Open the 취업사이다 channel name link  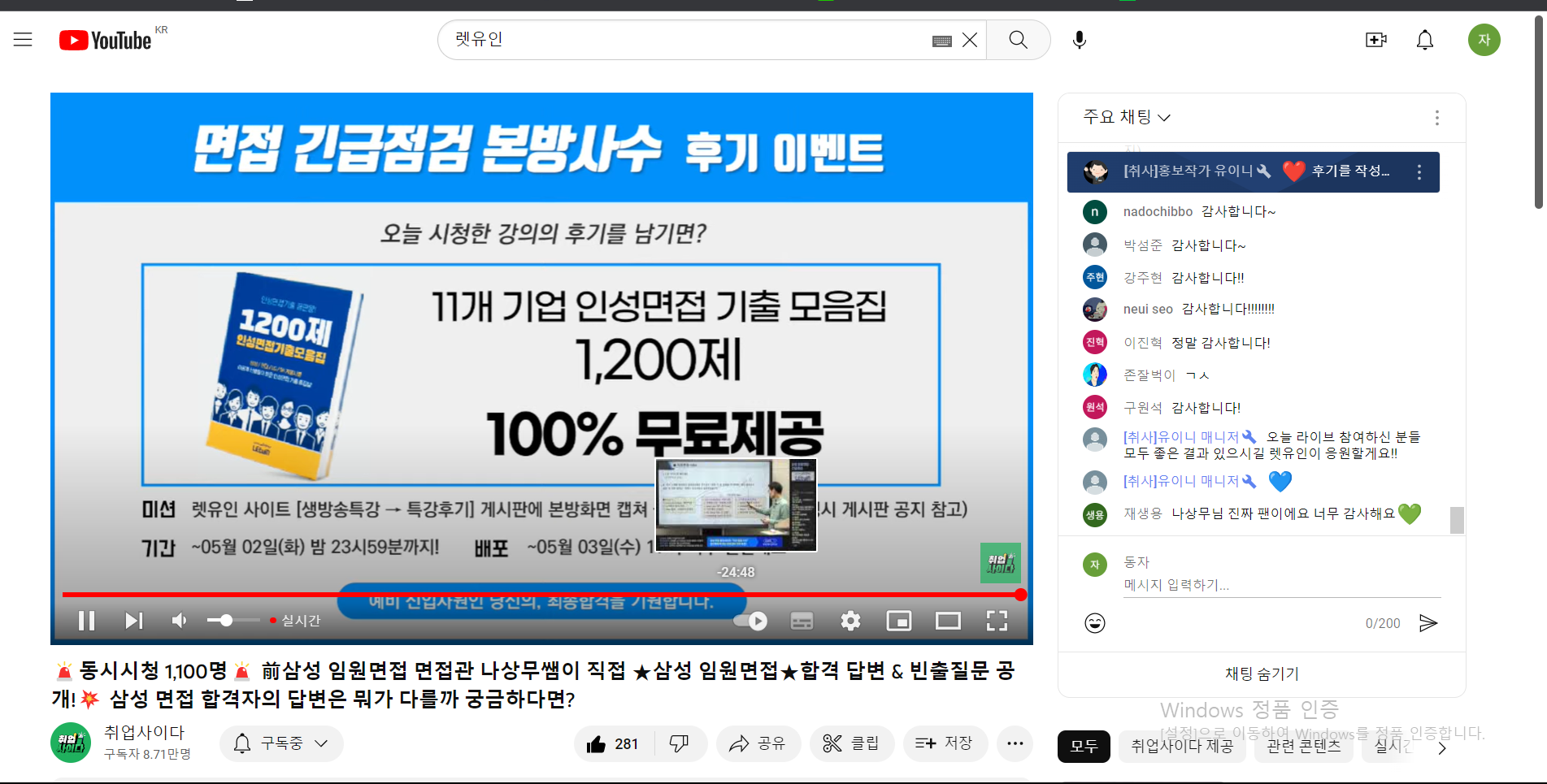tap(144, 733)
